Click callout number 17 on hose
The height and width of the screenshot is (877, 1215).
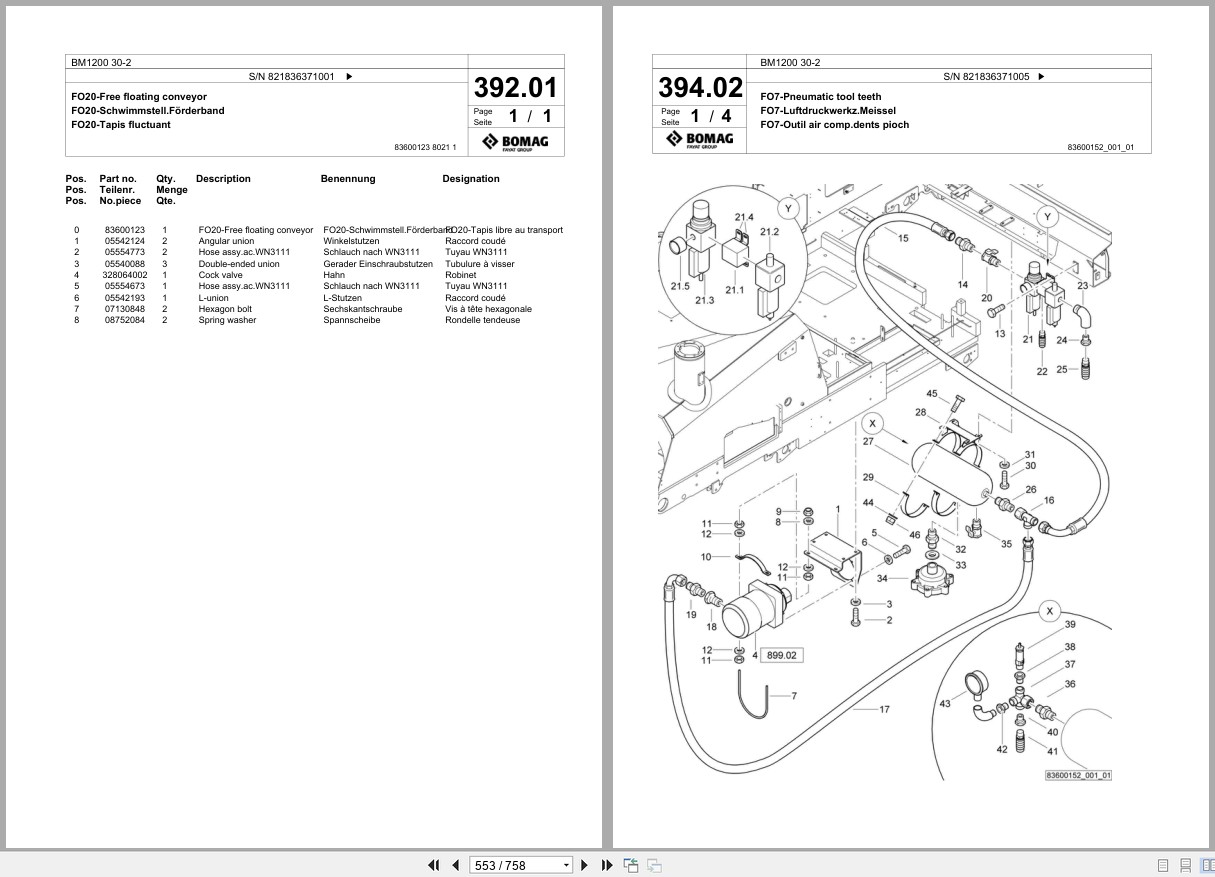click(884, 710)
